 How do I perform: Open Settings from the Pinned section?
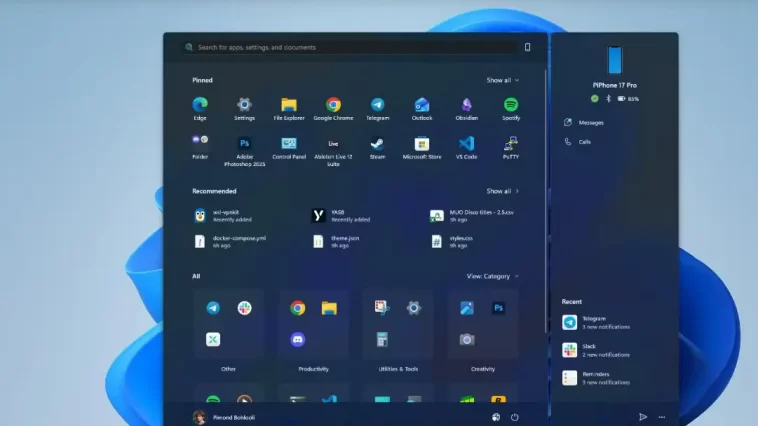(x=244, y=108)
